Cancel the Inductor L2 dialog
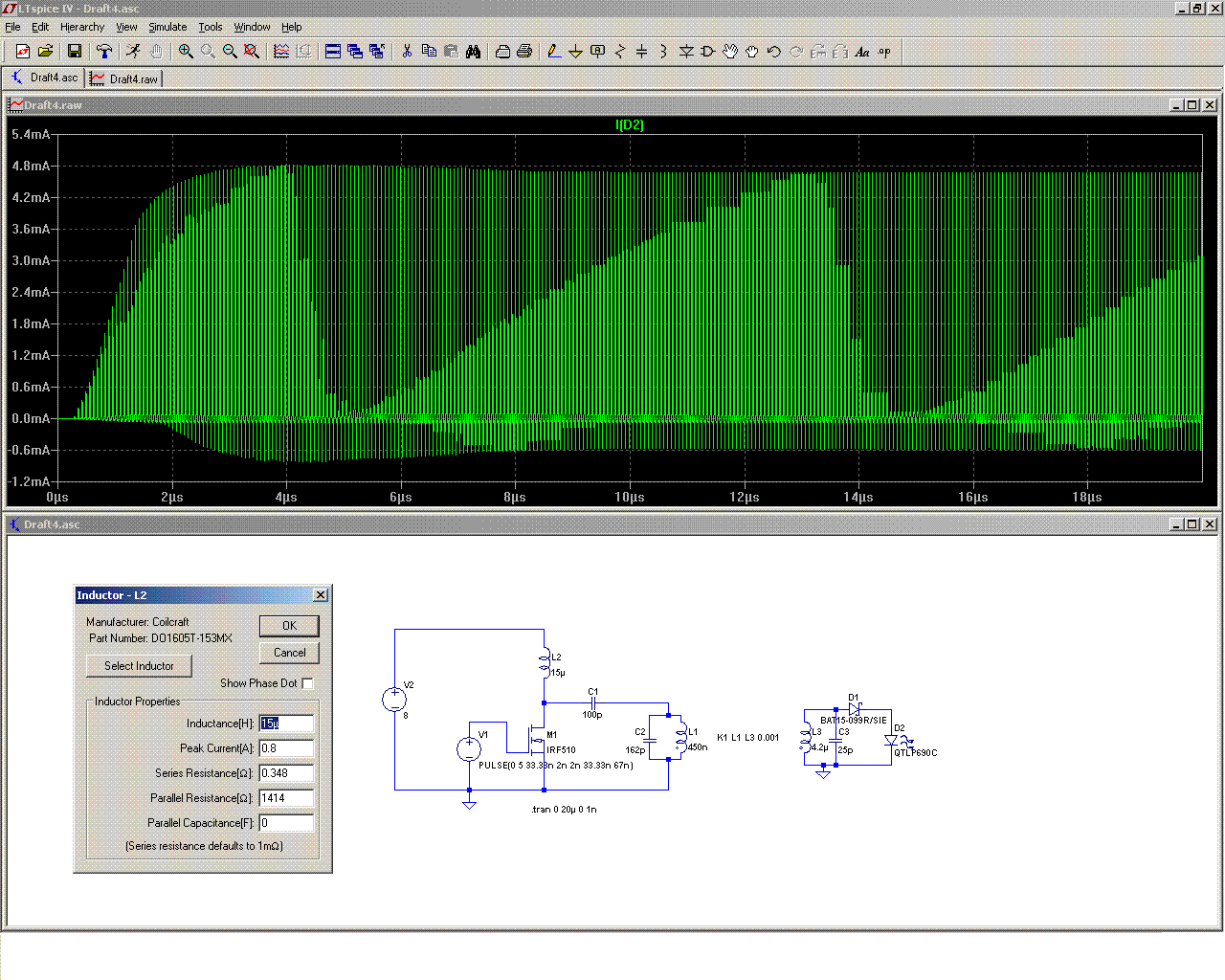Screen dimensions: 1225x980 pyautogui.click(x=289, y=653)
